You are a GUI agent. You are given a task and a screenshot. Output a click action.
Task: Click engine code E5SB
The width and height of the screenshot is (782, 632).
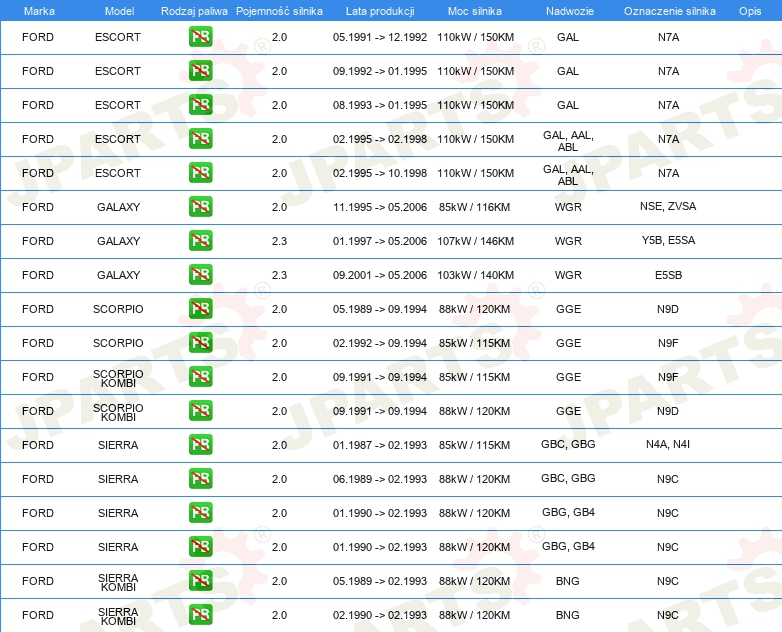668,274
